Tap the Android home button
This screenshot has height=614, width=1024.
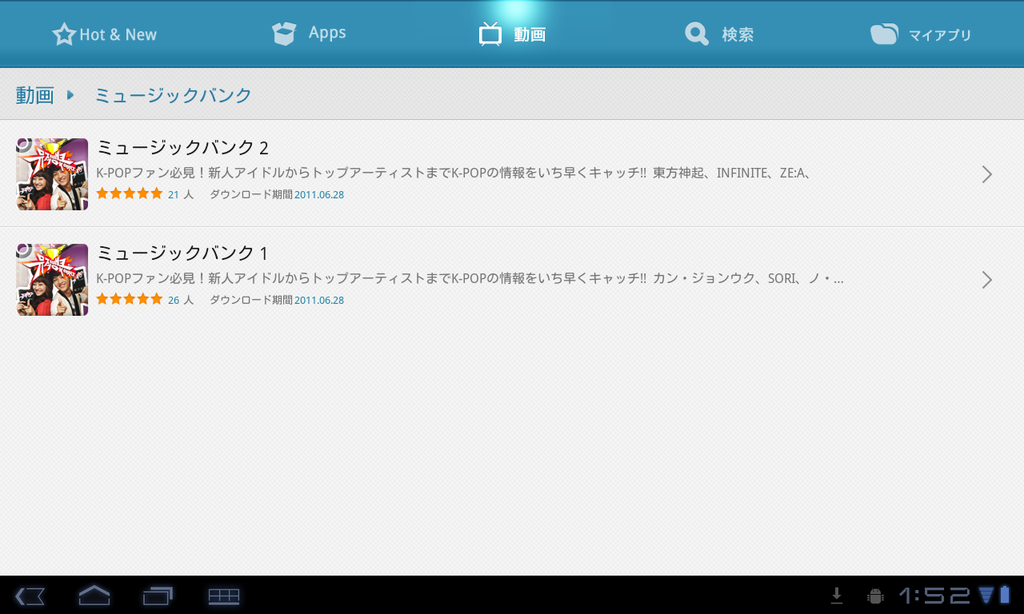click(x=94, y=596)
